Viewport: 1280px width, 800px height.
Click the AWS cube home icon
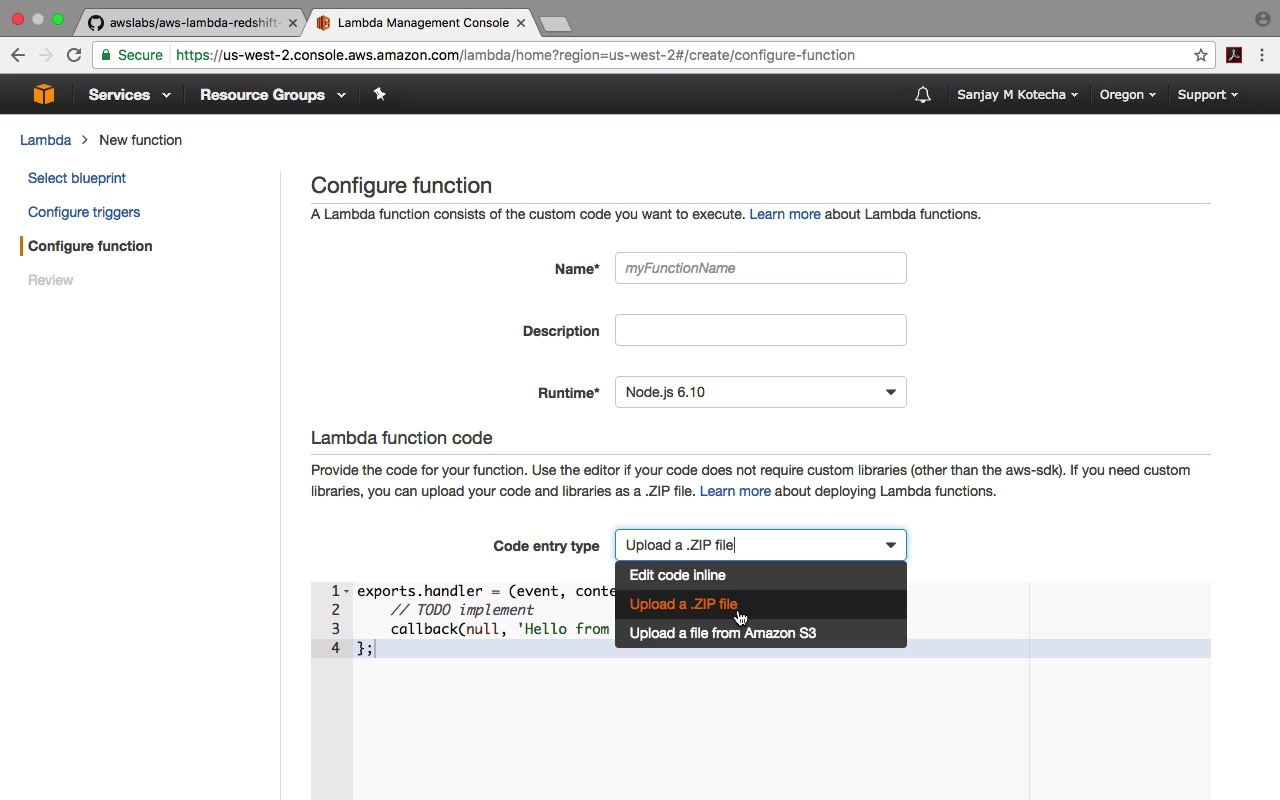point(44,94)
